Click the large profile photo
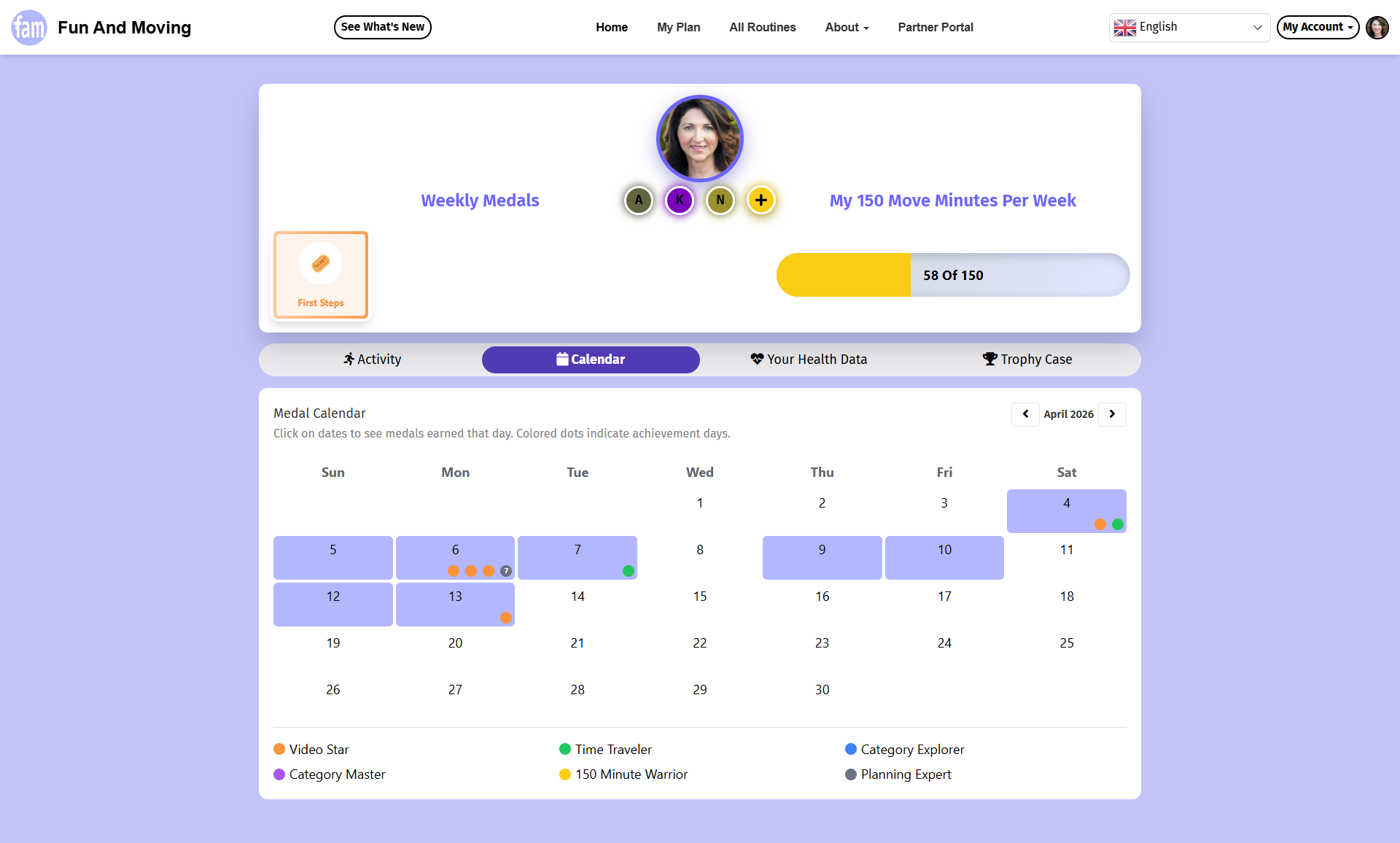1400x843 pixels. 700,139
